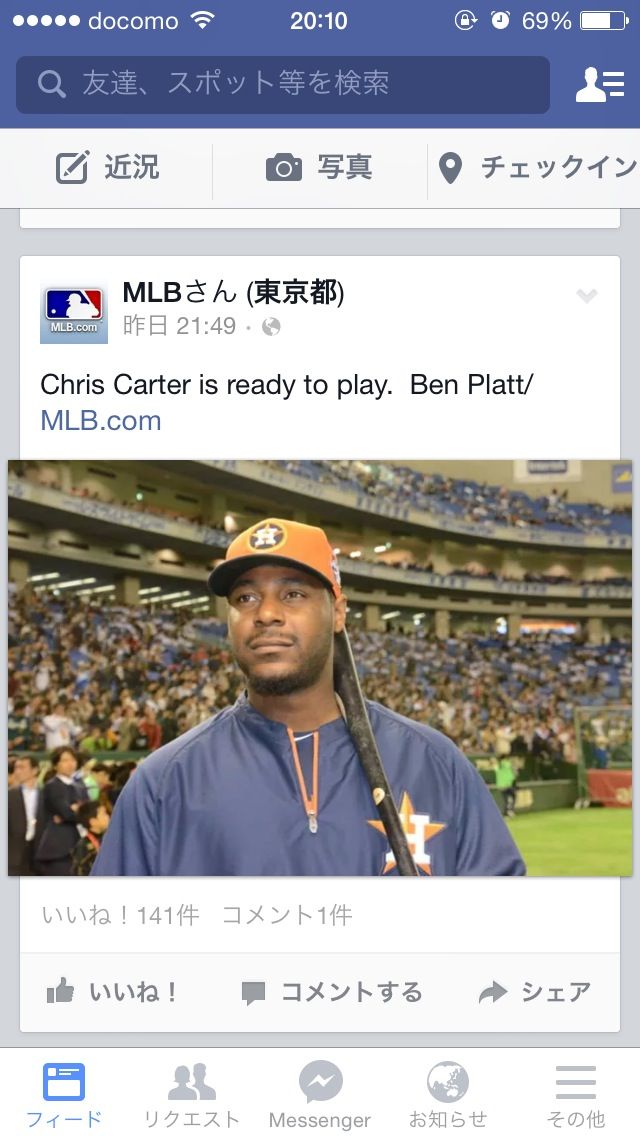Tap the 近況 status compose icon
The image size is (640, 1136).
72,167
